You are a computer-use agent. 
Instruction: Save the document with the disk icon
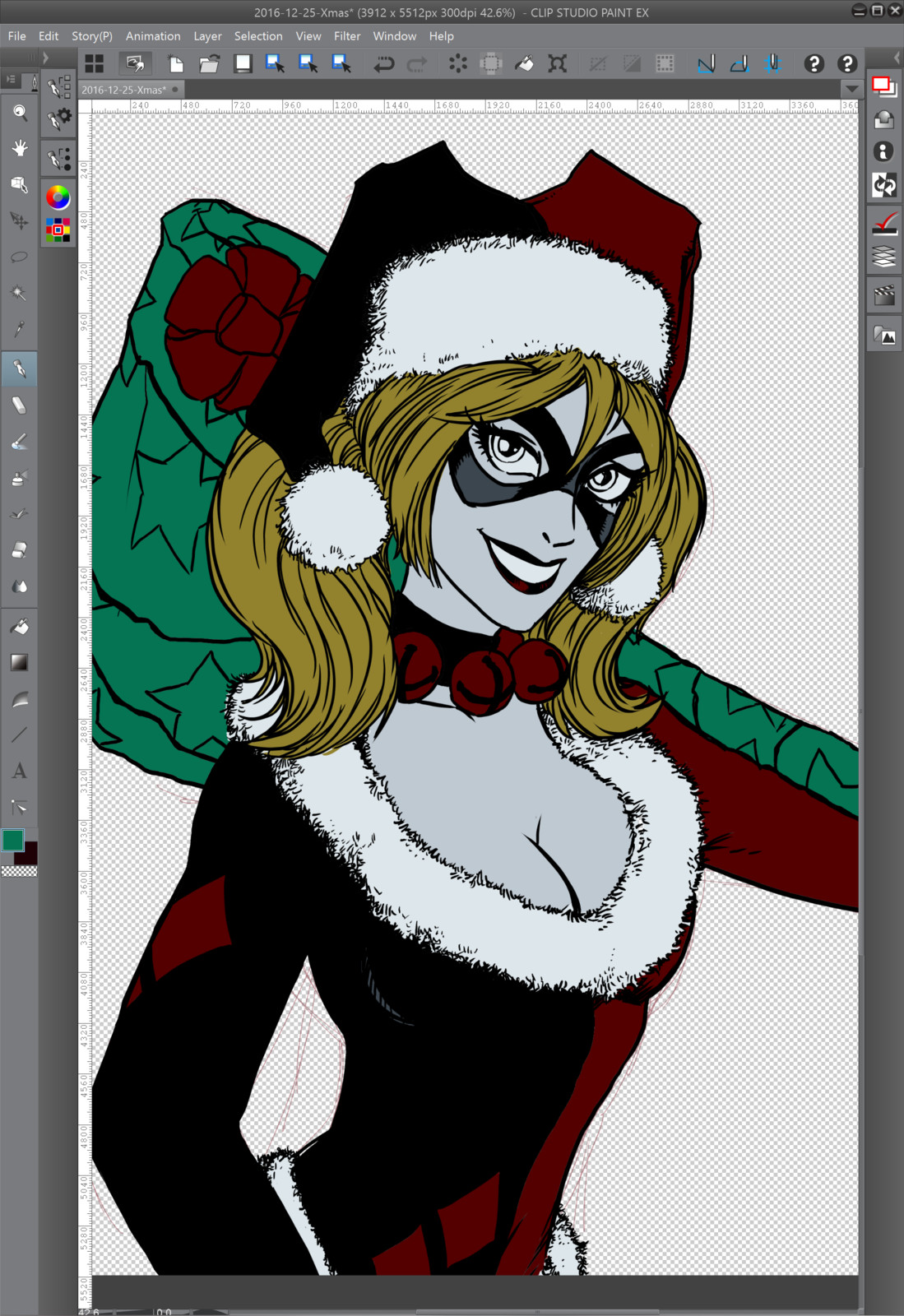coord(243,63)
